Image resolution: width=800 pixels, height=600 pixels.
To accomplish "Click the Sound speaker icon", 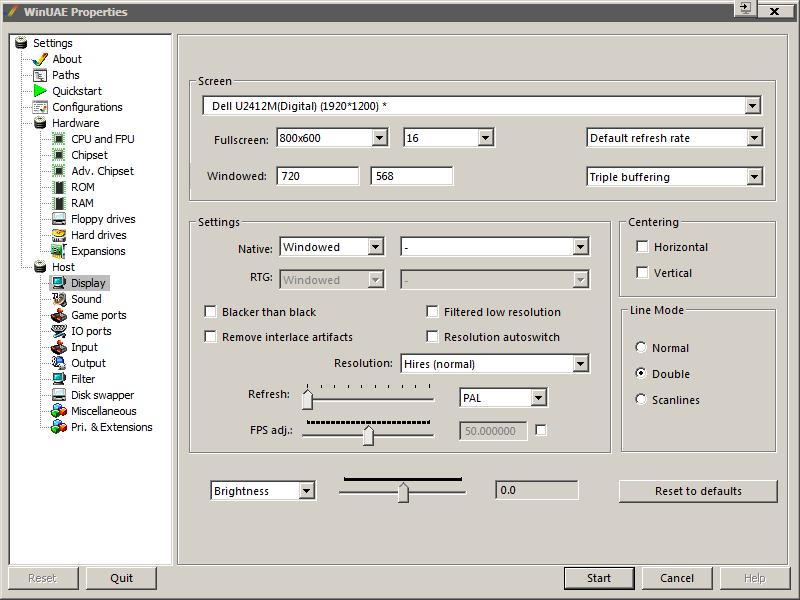I will 59,299.
